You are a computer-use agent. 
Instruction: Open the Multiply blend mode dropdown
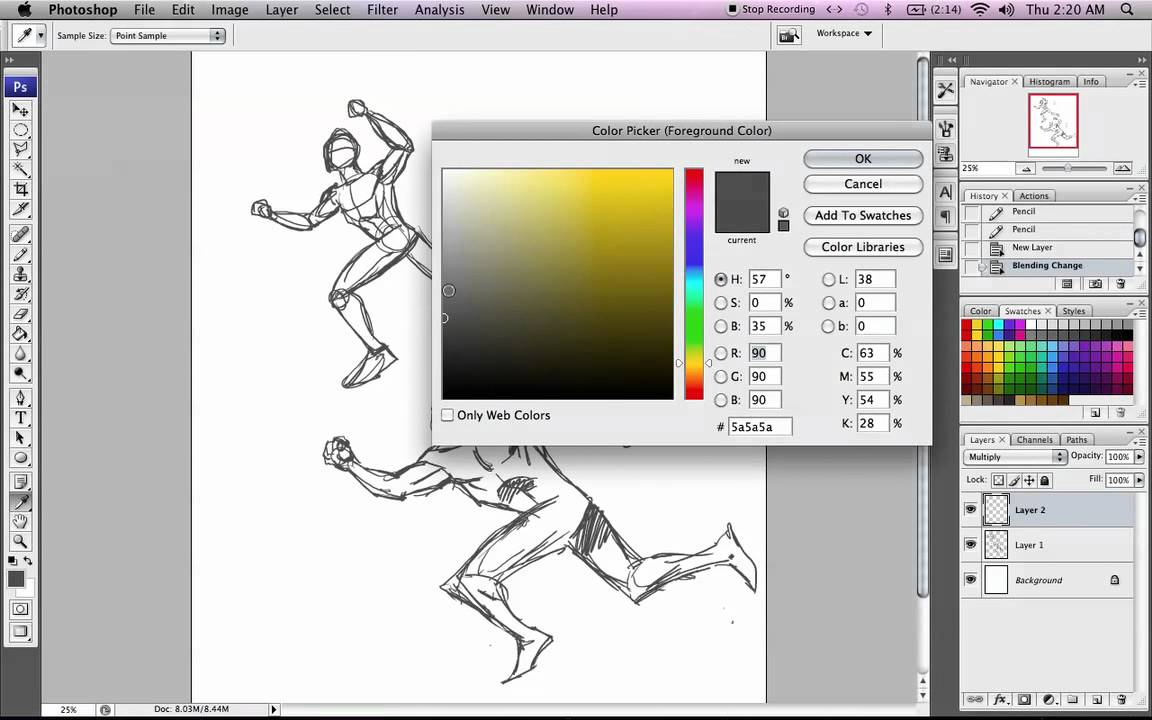[1015, 457]
